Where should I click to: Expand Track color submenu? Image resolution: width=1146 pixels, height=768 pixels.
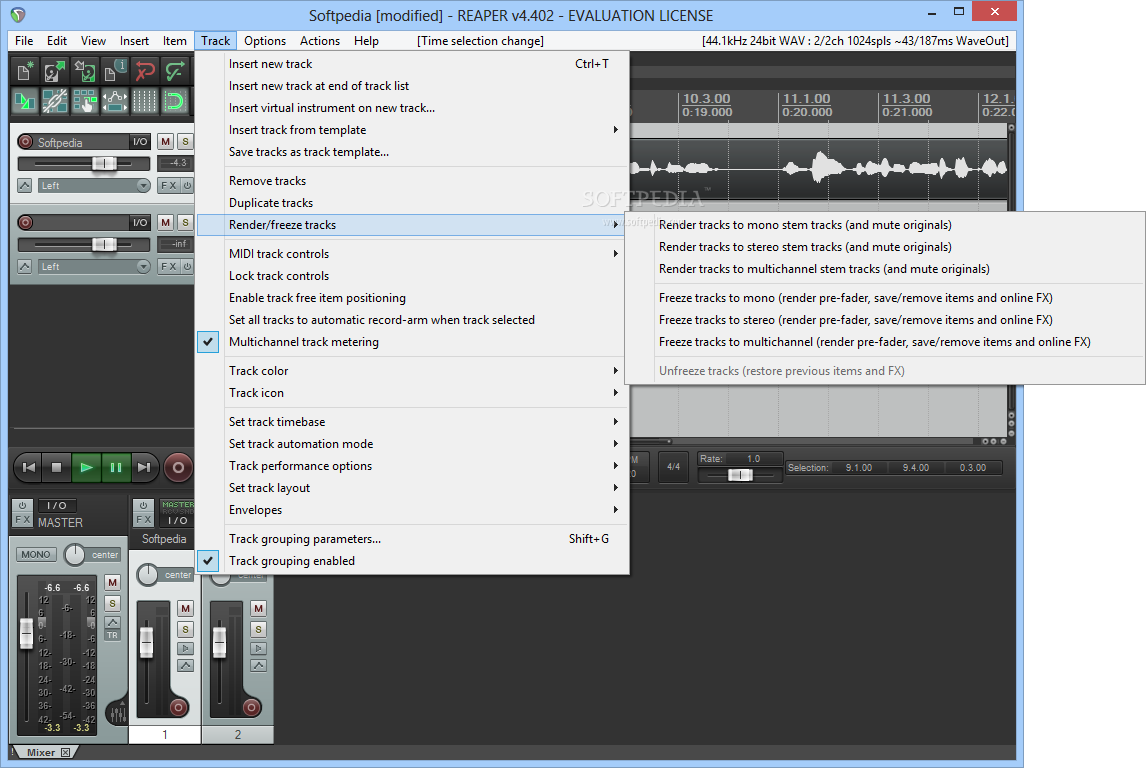[x=413, y=371]
